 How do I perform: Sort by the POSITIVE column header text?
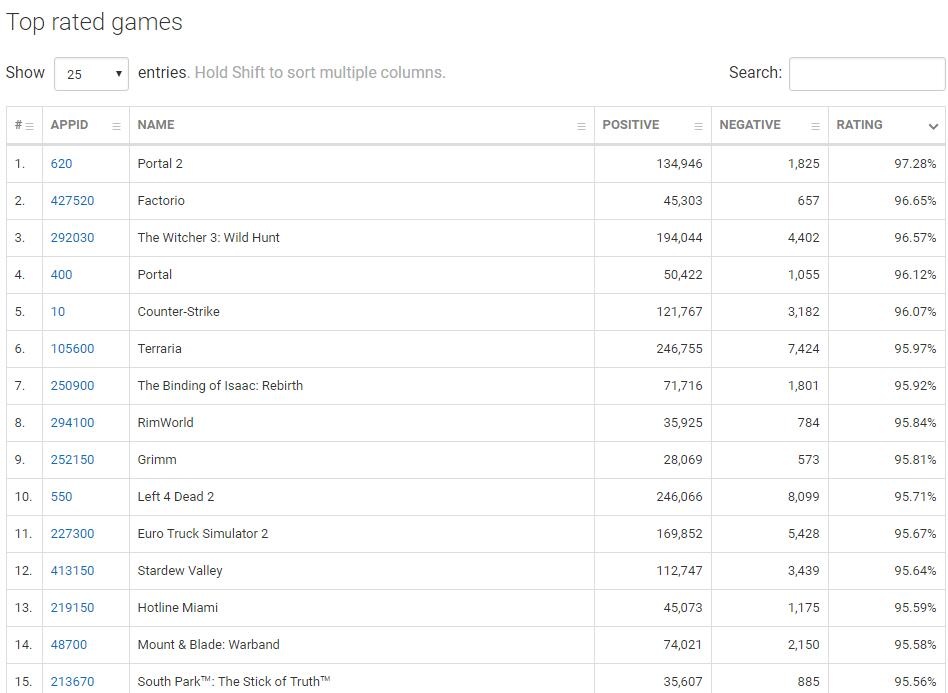(631, 125)
